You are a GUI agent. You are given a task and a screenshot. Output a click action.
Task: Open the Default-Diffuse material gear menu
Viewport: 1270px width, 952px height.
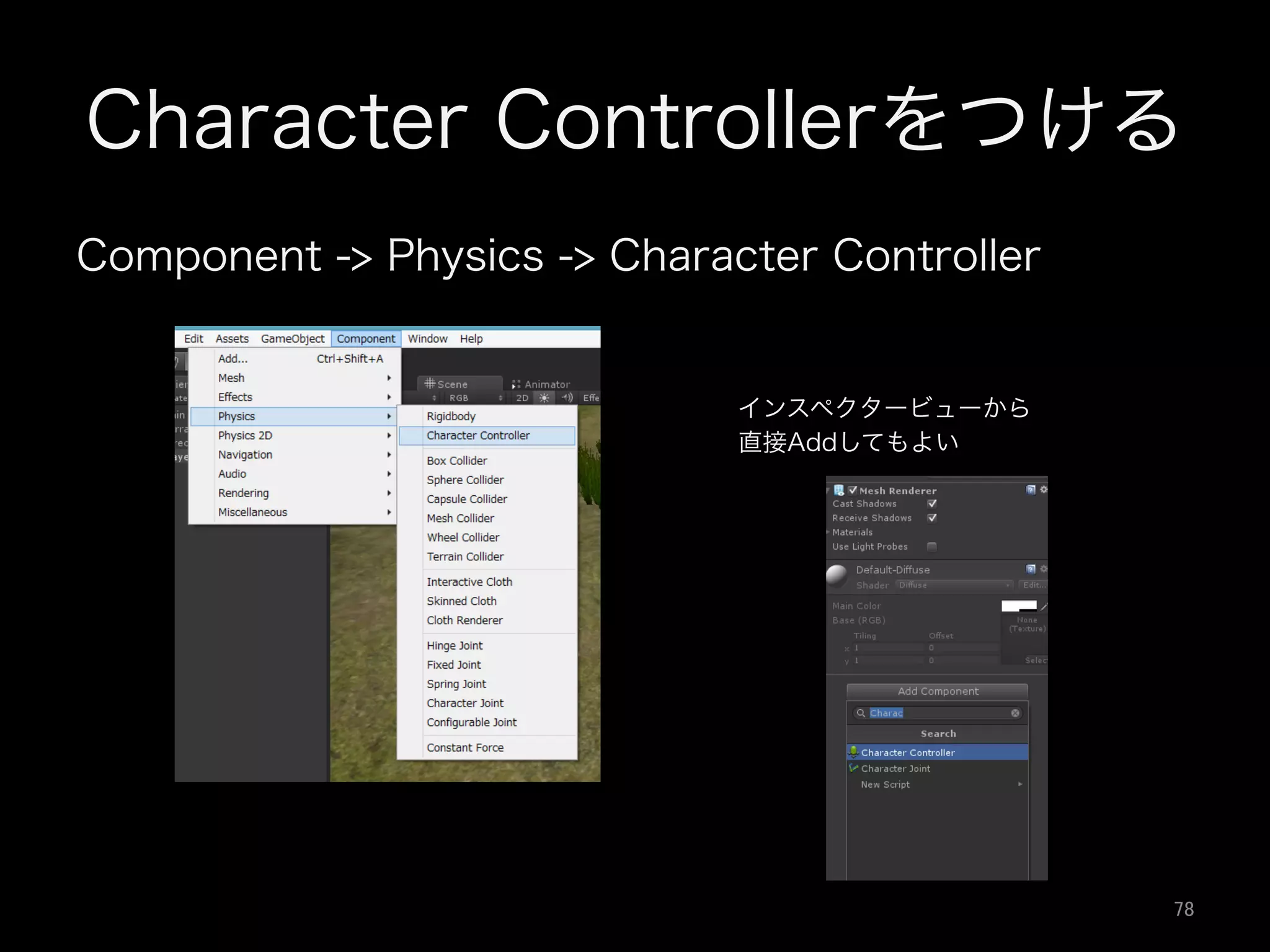[x=1044, y=569]
